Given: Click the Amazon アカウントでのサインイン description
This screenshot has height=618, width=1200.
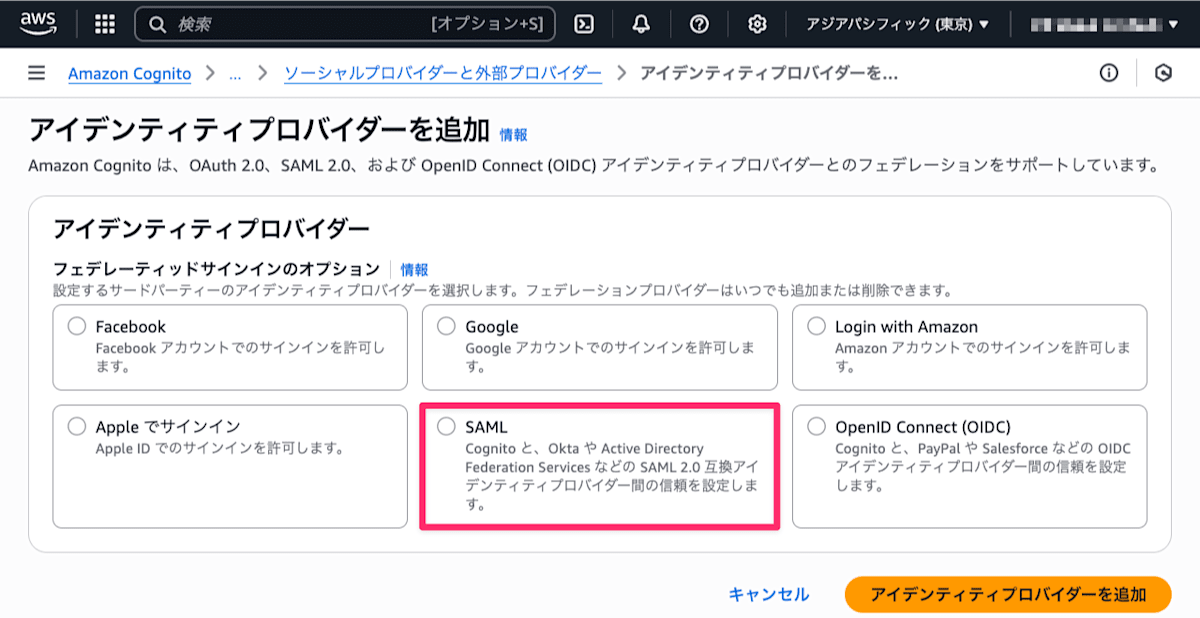Looking at the screenshot, I should click(983, 357).
